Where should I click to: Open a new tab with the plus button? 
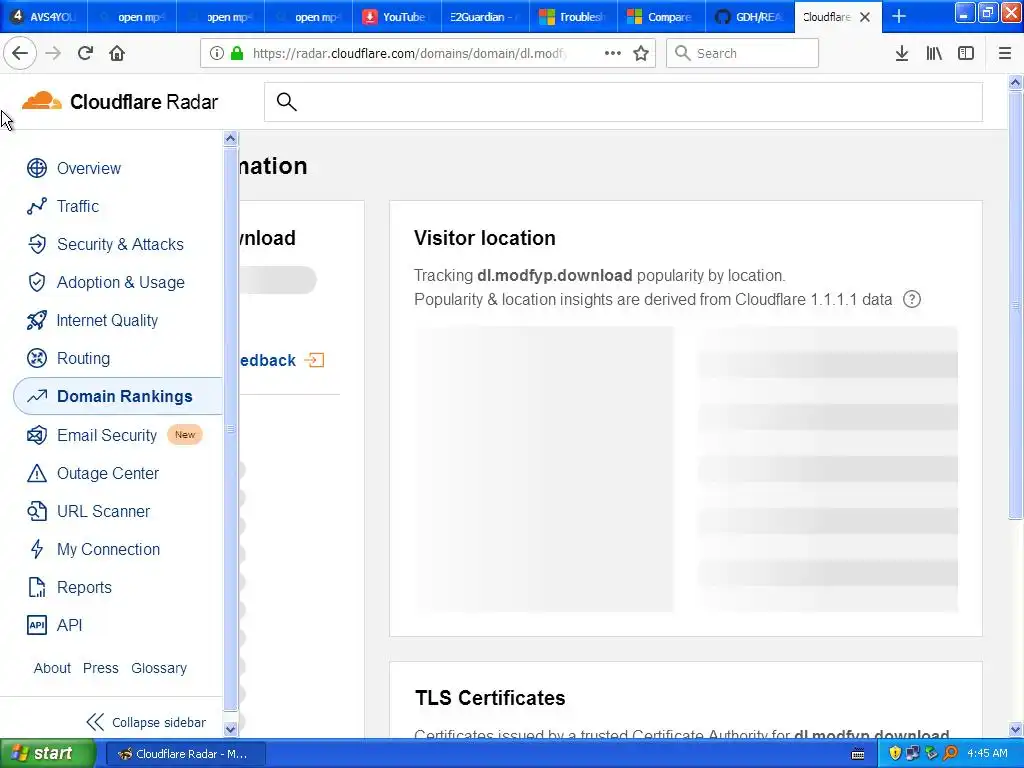[899, 16]
